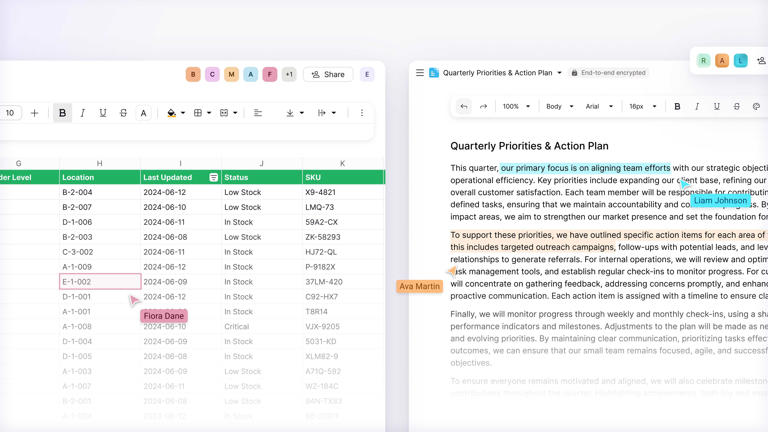Show more collaborators via the +1 badge
768x432 pixels.
(x=289, y=74)
